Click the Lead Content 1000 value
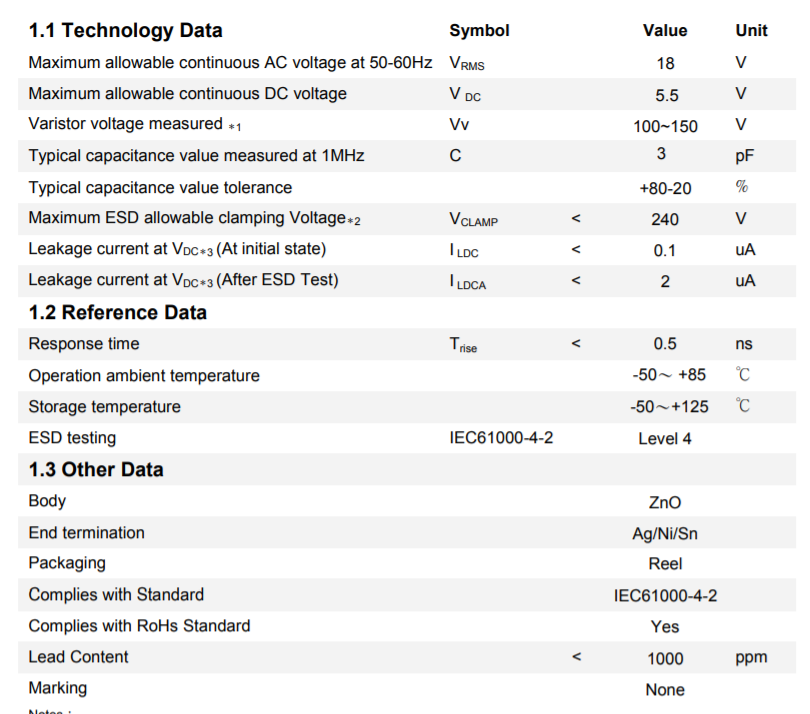Screen dimensions: 810x714 665,658
